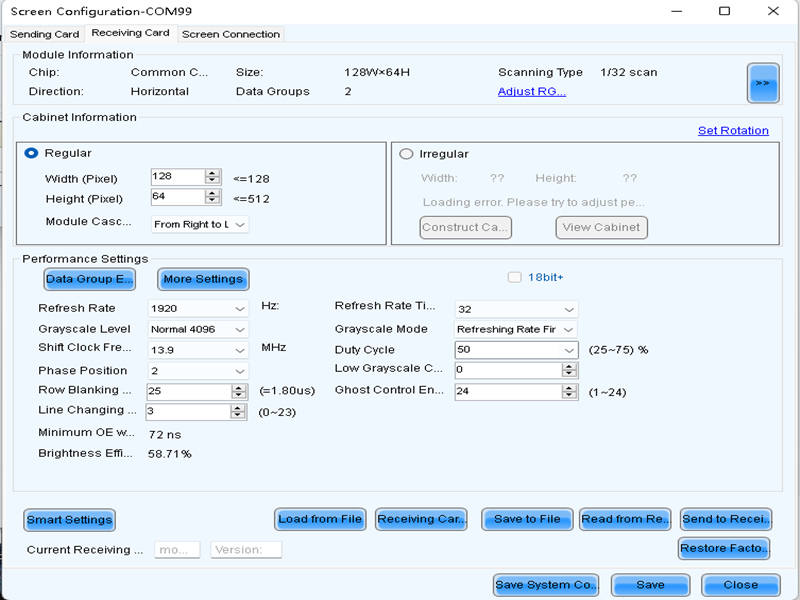Select the Irregular cabinet radio button
Viewport: 800px width, 600px height.
click(x=406, y=154)
